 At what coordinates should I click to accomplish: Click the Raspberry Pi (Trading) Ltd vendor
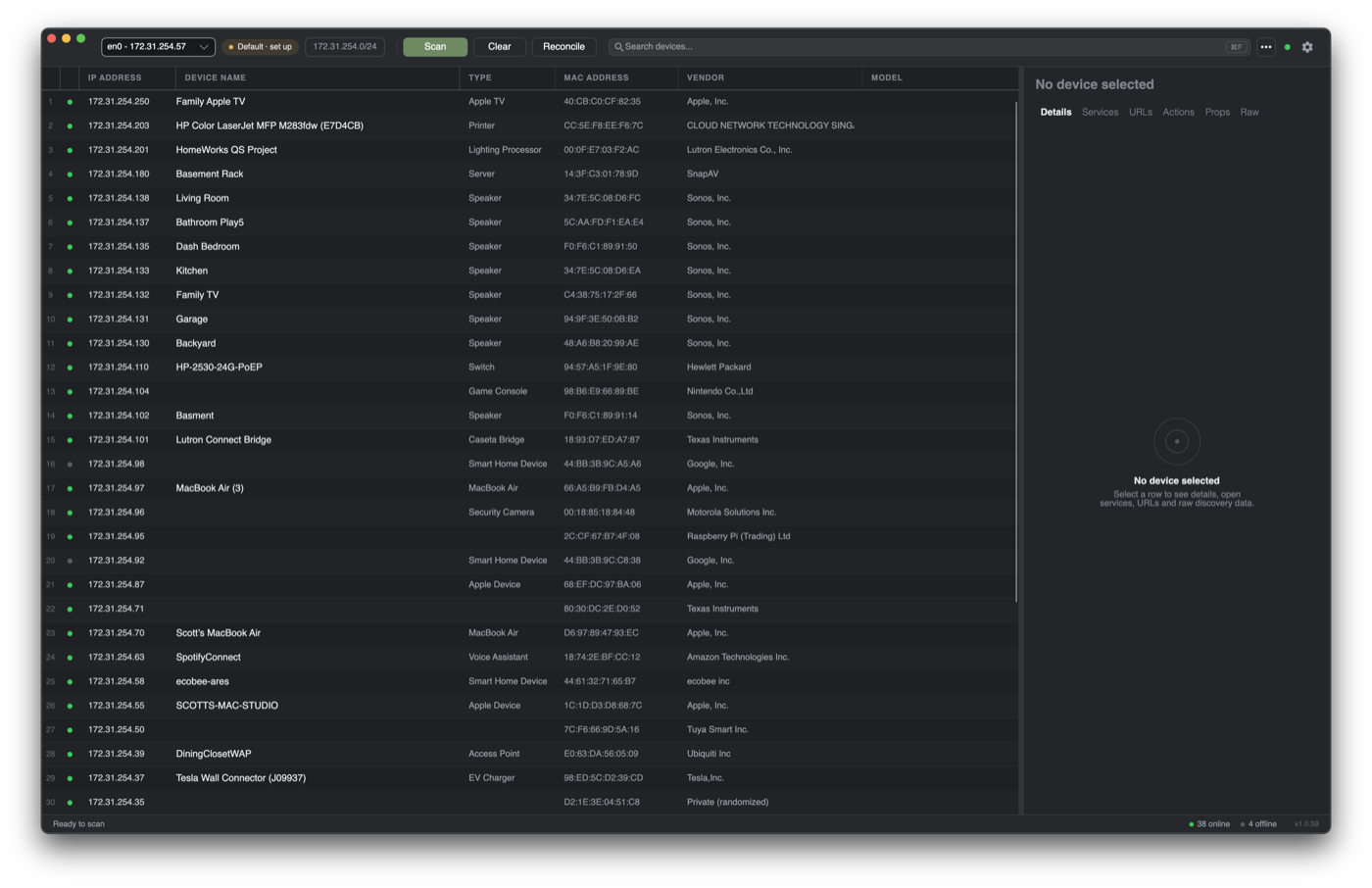click(738, 536)
